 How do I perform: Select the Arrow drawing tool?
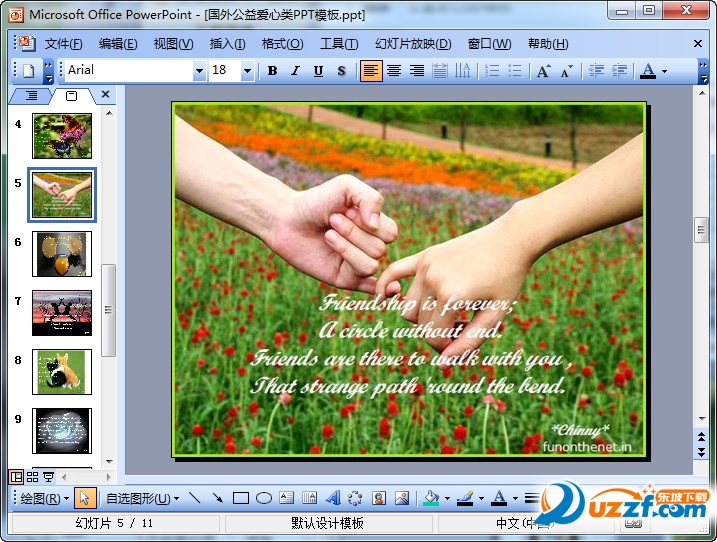pyautogui.click(x=217, y=498)
